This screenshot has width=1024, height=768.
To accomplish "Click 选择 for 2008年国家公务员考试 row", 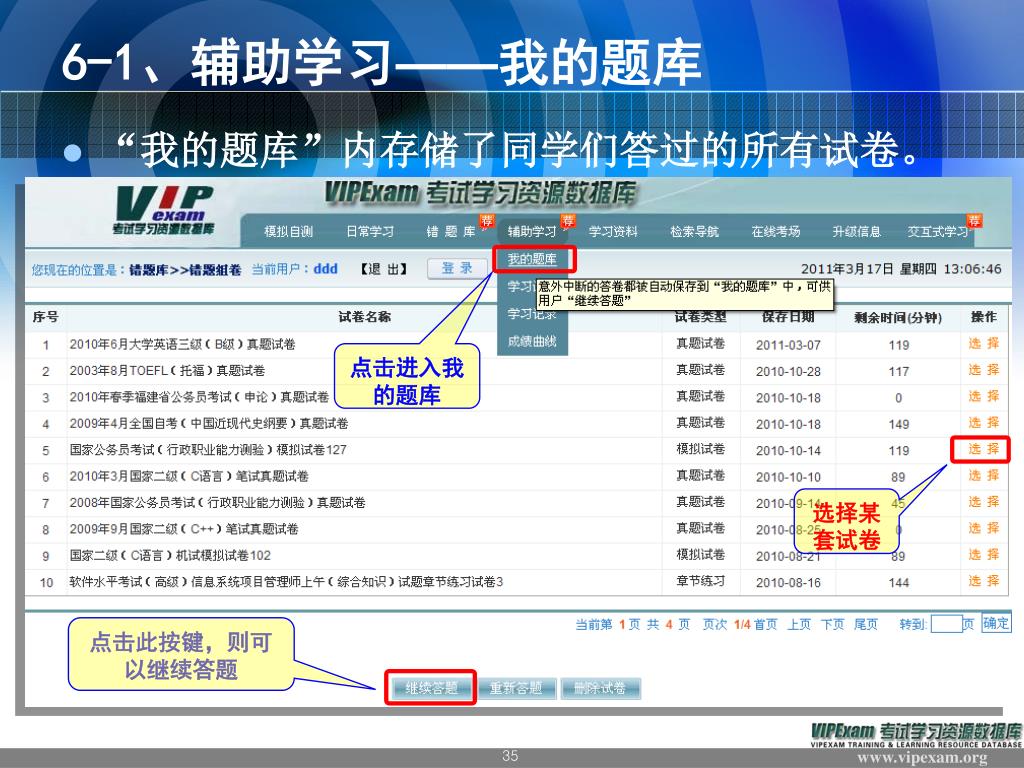I will click(x=984, y=502).
